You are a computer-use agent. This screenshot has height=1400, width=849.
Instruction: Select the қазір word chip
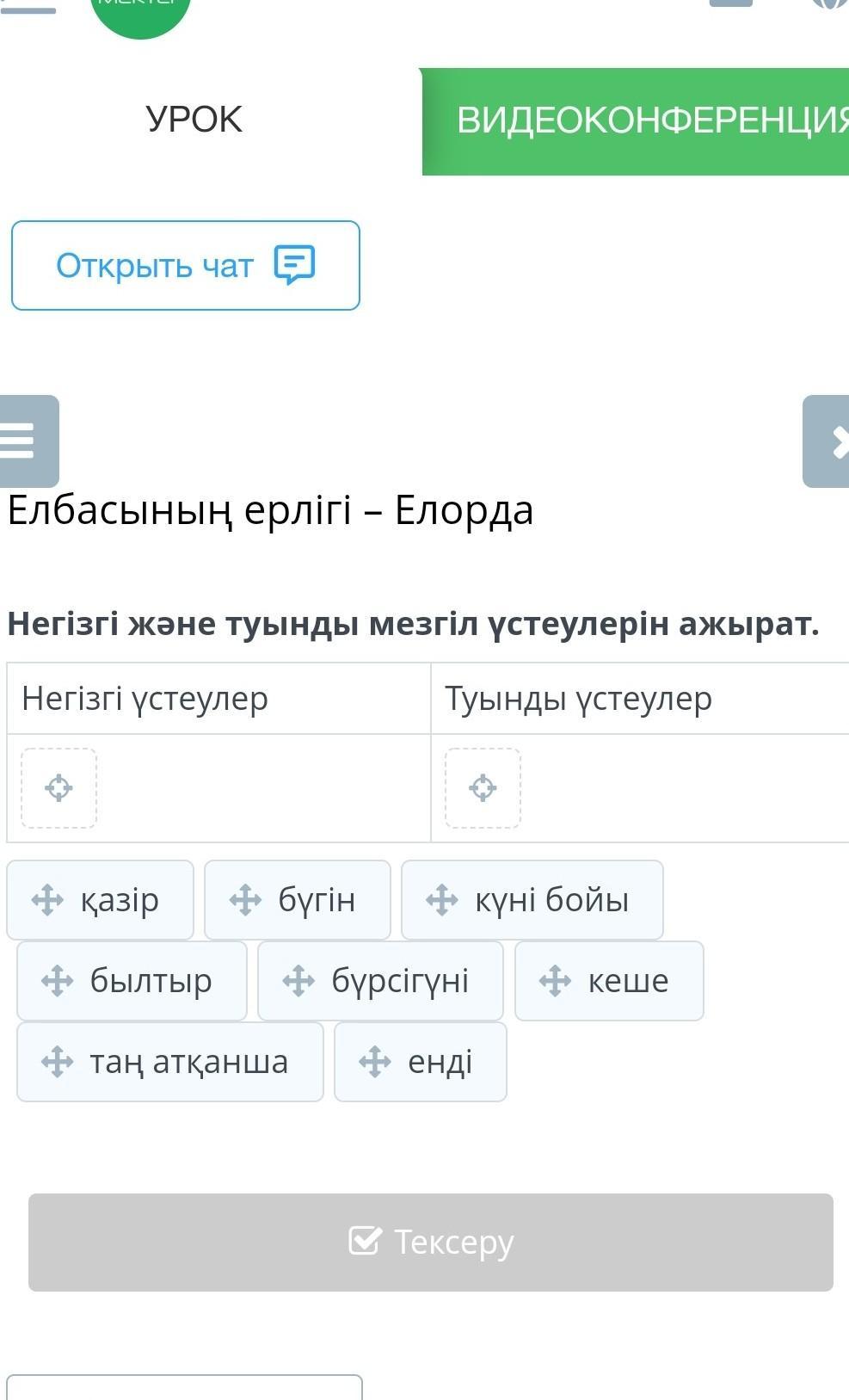[x=101, y=900]
